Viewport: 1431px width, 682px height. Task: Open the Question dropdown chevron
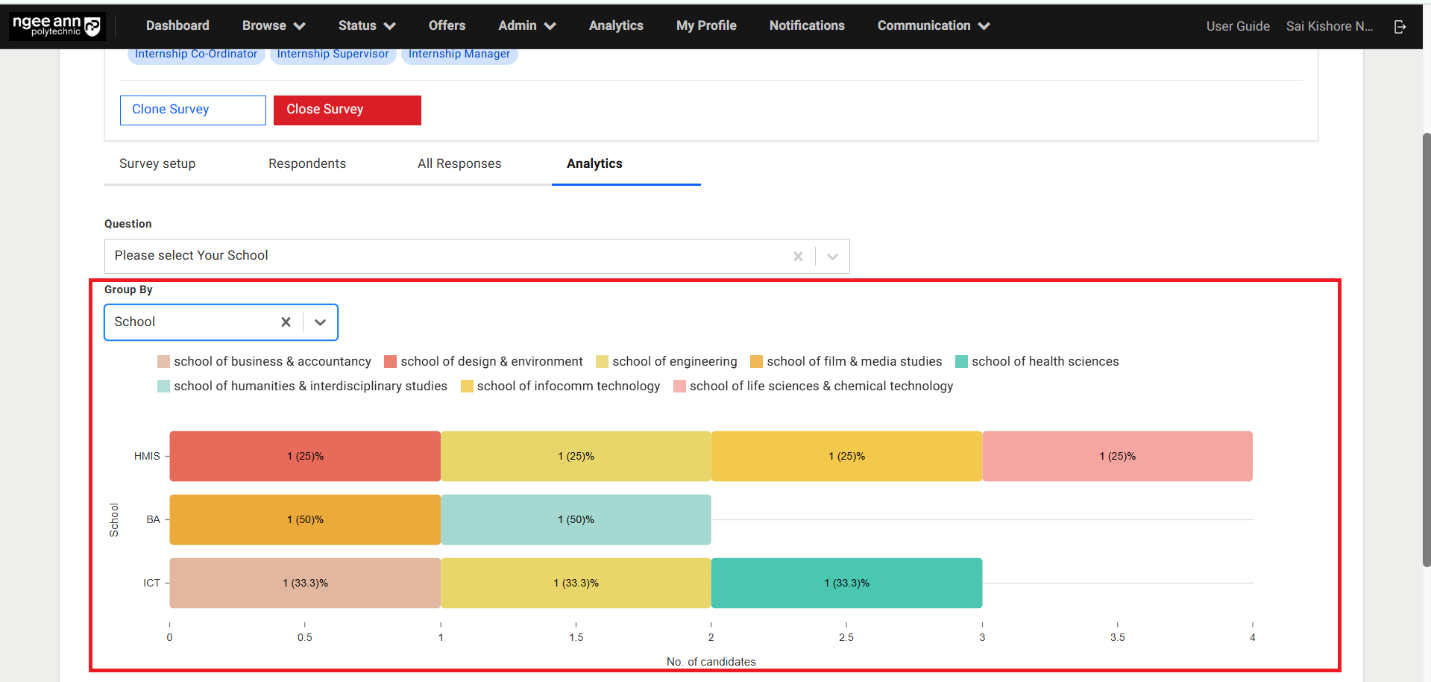[832, 256]
